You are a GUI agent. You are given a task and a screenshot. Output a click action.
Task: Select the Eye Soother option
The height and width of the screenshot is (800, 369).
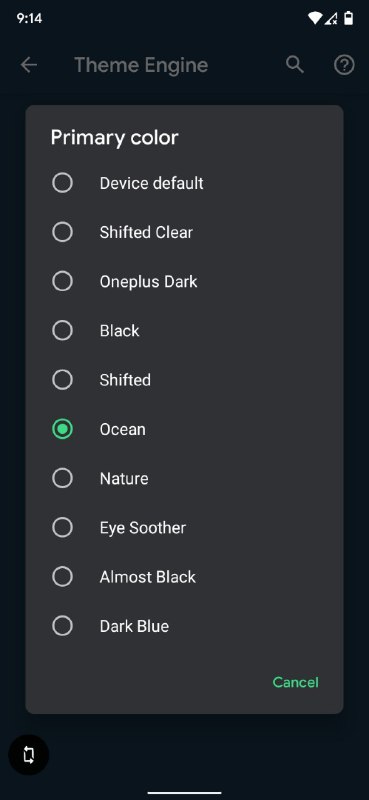(184, 528)
